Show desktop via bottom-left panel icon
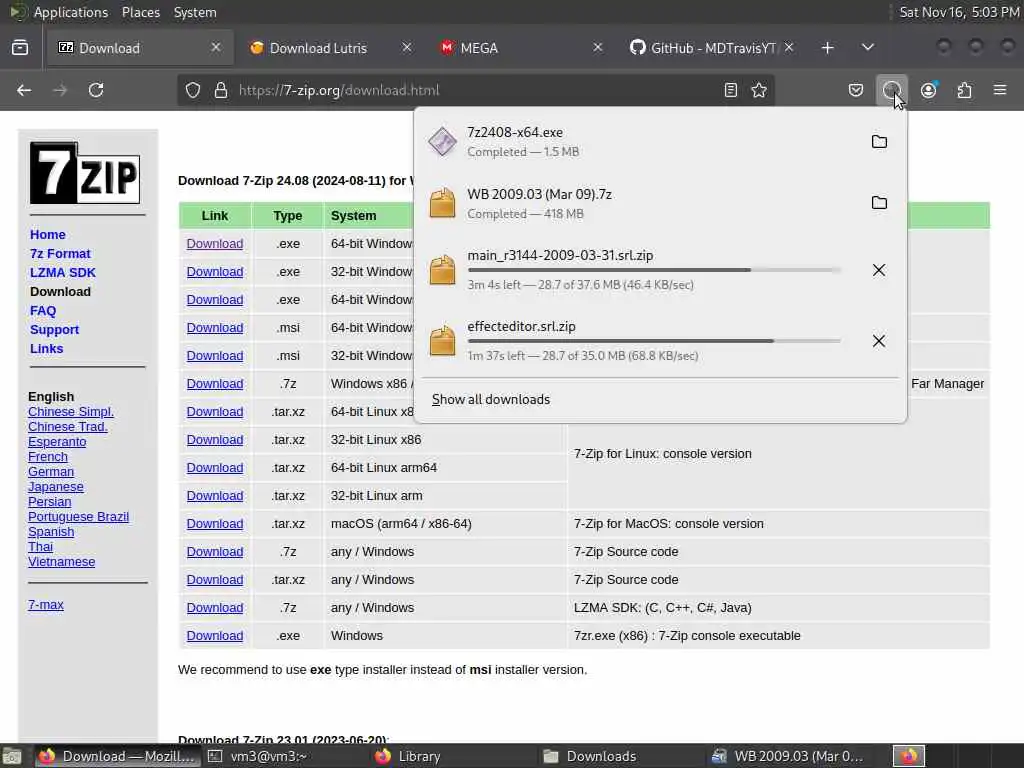1024x768 pixels. pyautogui.click(x=12, y=756)
